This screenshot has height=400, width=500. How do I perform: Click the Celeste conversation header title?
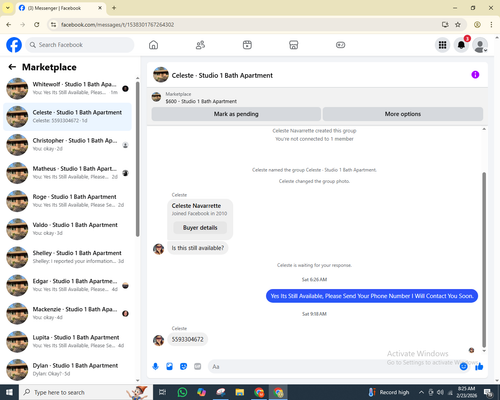coord(222,75)
